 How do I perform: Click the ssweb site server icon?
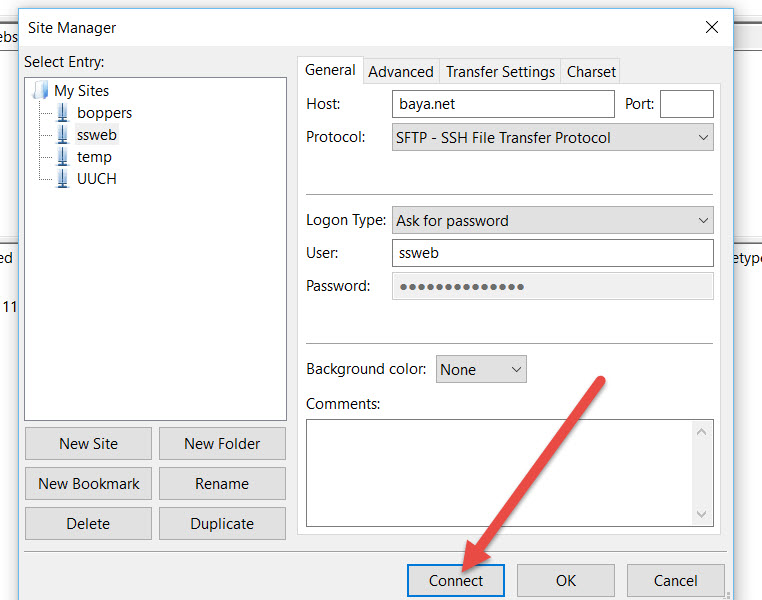point(62,135)
